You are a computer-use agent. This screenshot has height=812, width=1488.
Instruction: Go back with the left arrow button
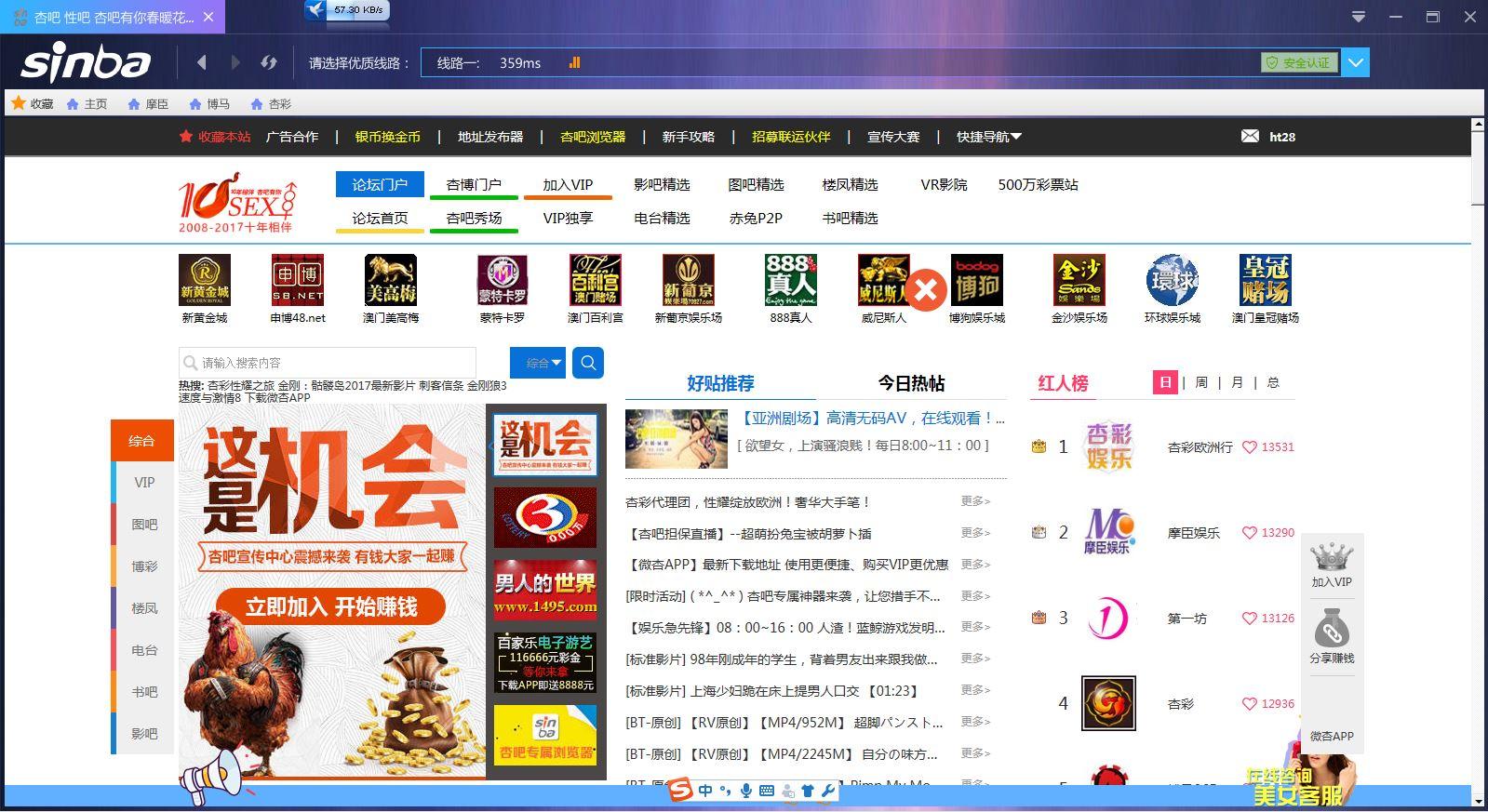pyautogui.click(x=202, y=62)
